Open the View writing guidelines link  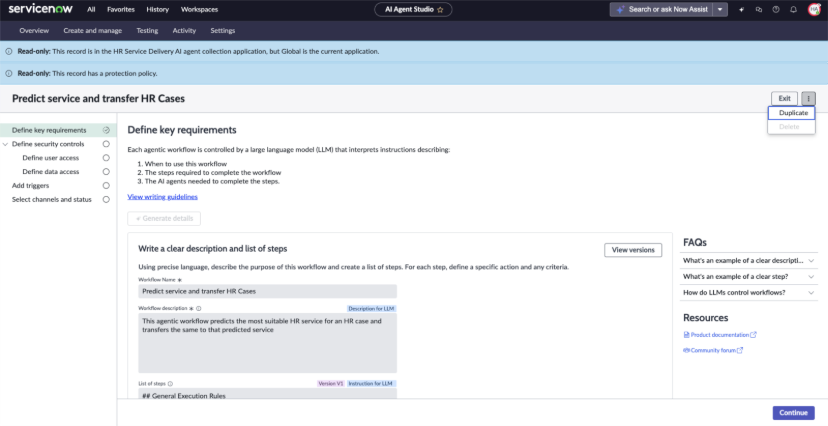pyautogui.click(x=163, y=196)
